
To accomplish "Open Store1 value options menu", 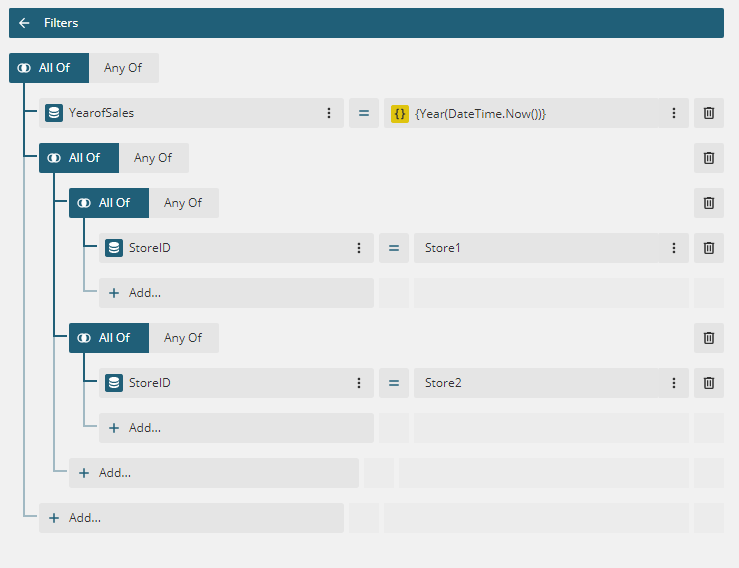I will (x=674, y=248).
